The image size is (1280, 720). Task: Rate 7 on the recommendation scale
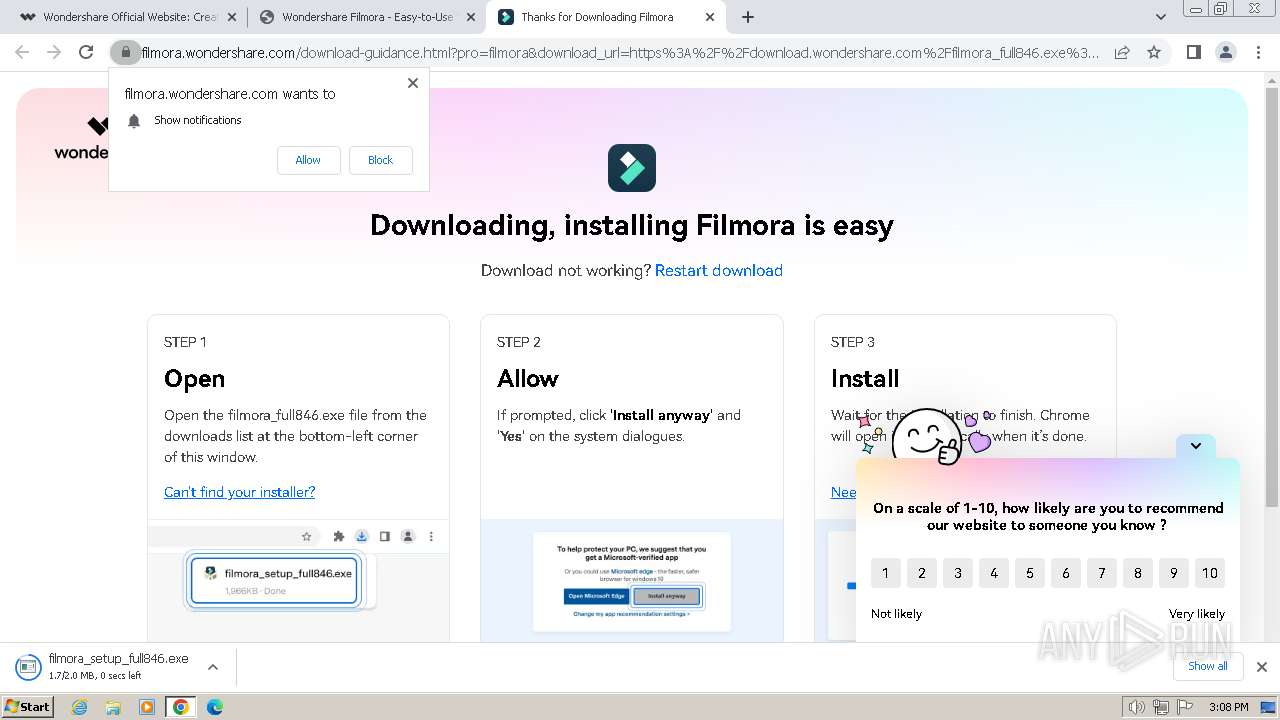coord(1101,573)
